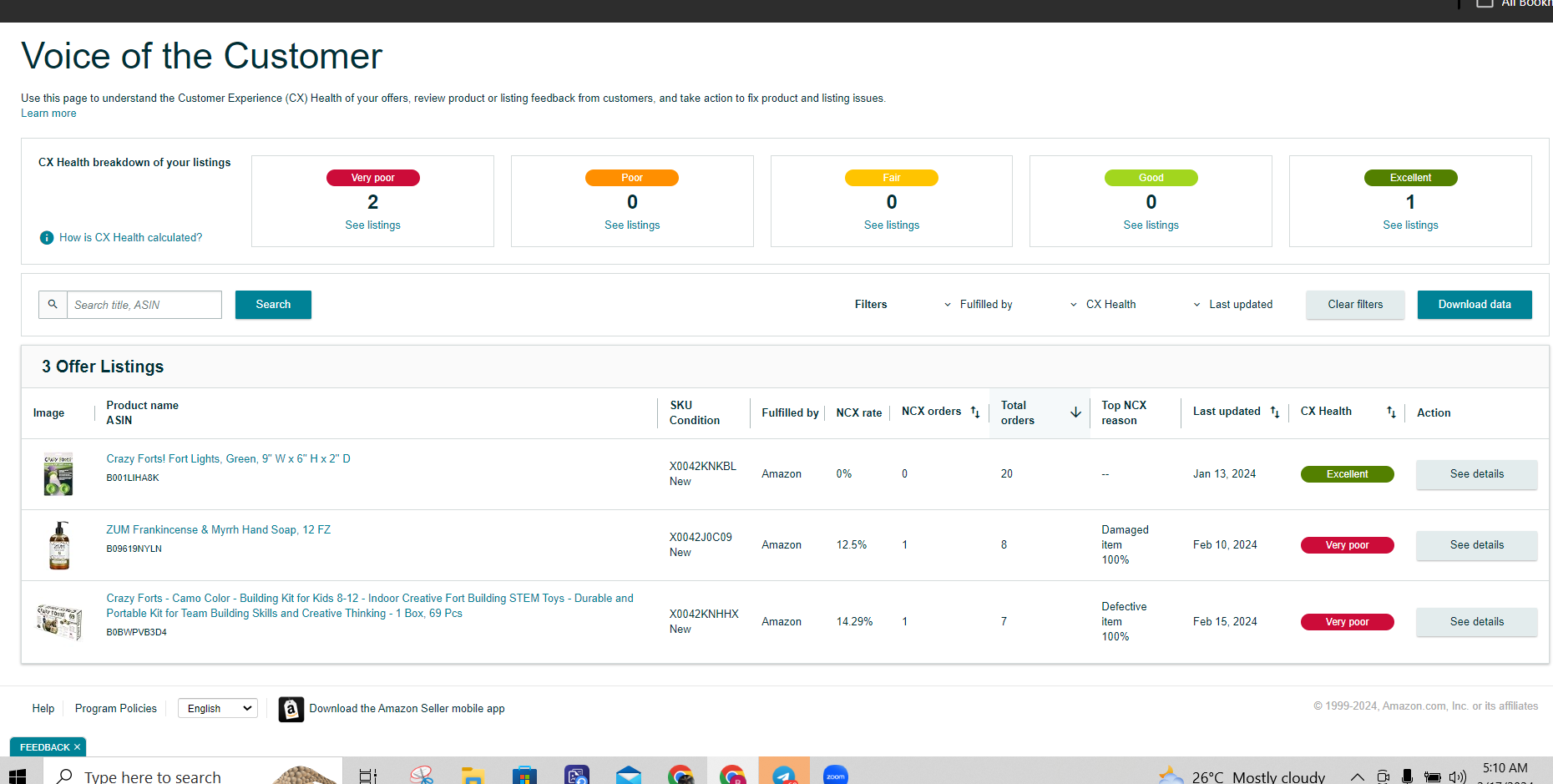Screen dimensions: 1553x784
Task: Open the FEEDBACK tab
Action: click(45, 747)
